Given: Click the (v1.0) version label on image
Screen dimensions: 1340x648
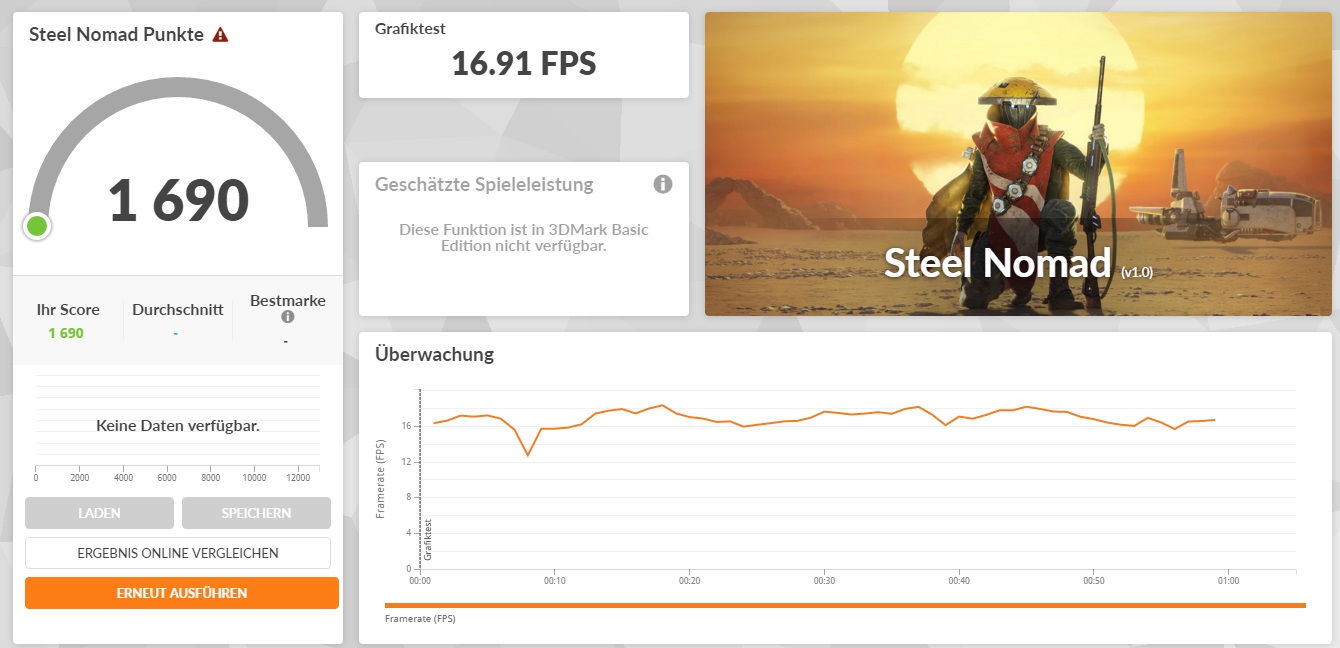Looking at the screenshot, I should click(1137, 271).
